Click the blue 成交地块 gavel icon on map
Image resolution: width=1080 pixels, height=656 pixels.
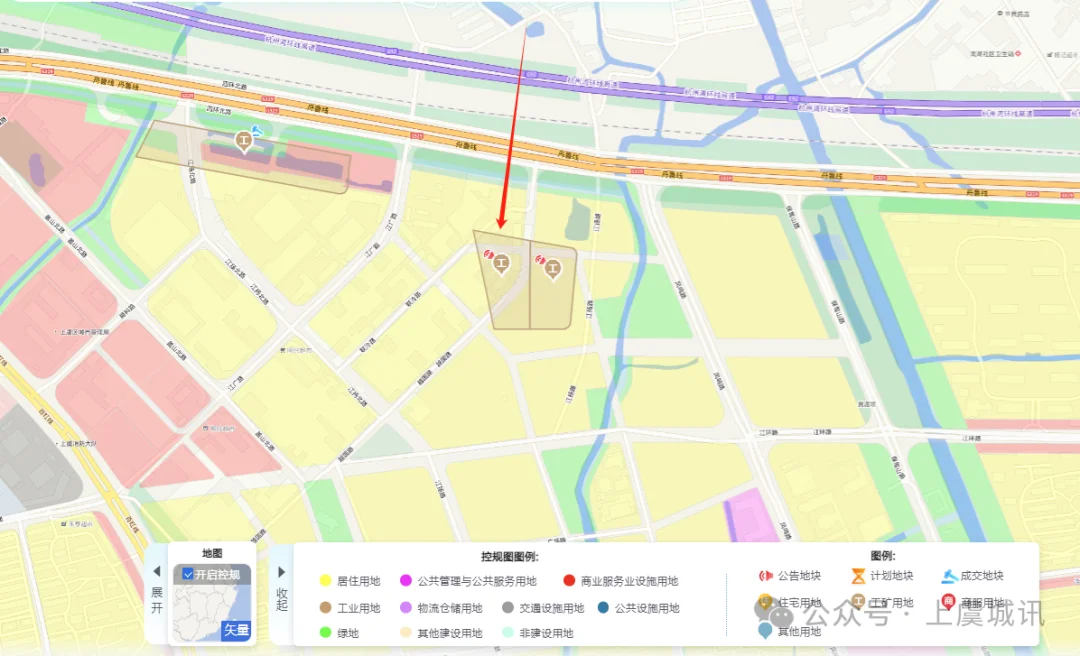tap(257, 130)
